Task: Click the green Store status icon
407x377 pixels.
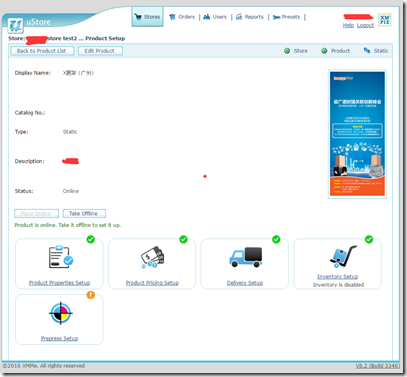Action: pos(287,51)
